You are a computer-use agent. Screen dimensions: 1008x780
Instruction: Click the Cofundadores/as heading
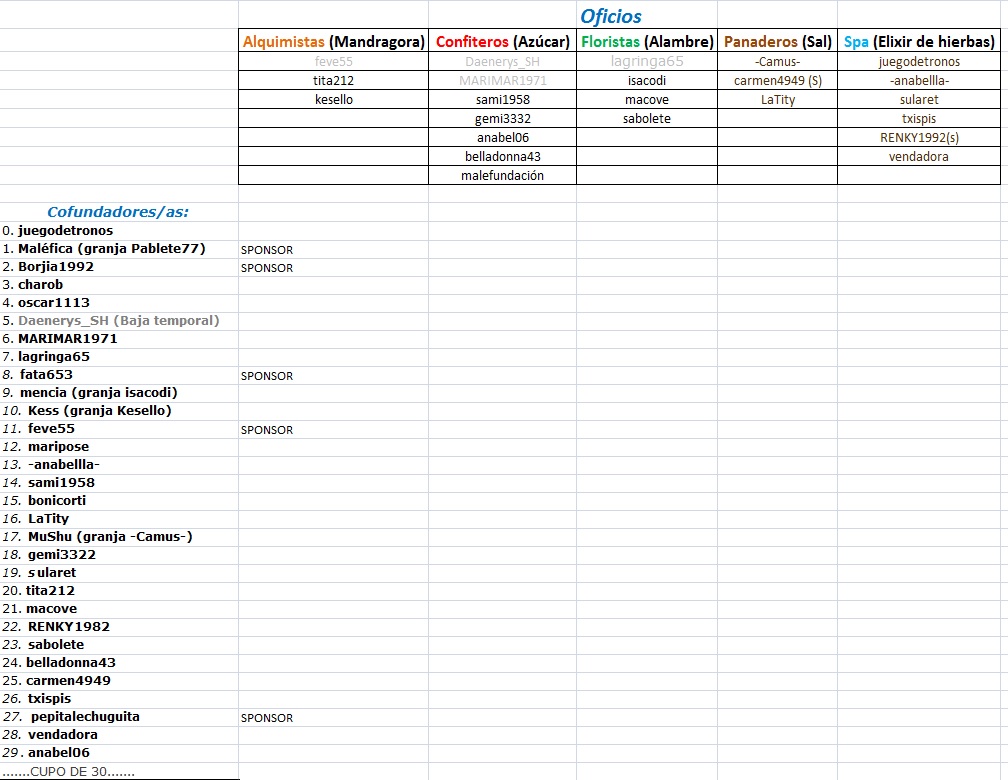[118, 212]
